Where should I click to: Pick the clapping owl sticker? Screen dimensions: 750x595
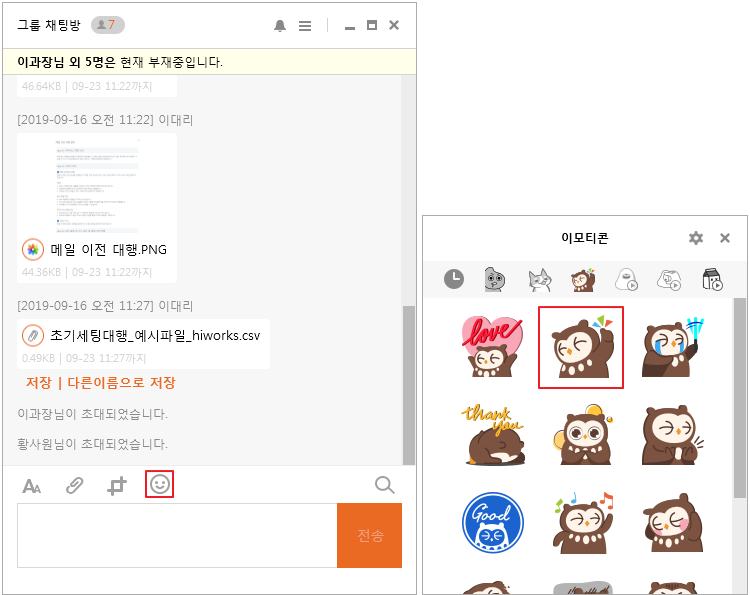pyautogui.click(x=673, y=435)
